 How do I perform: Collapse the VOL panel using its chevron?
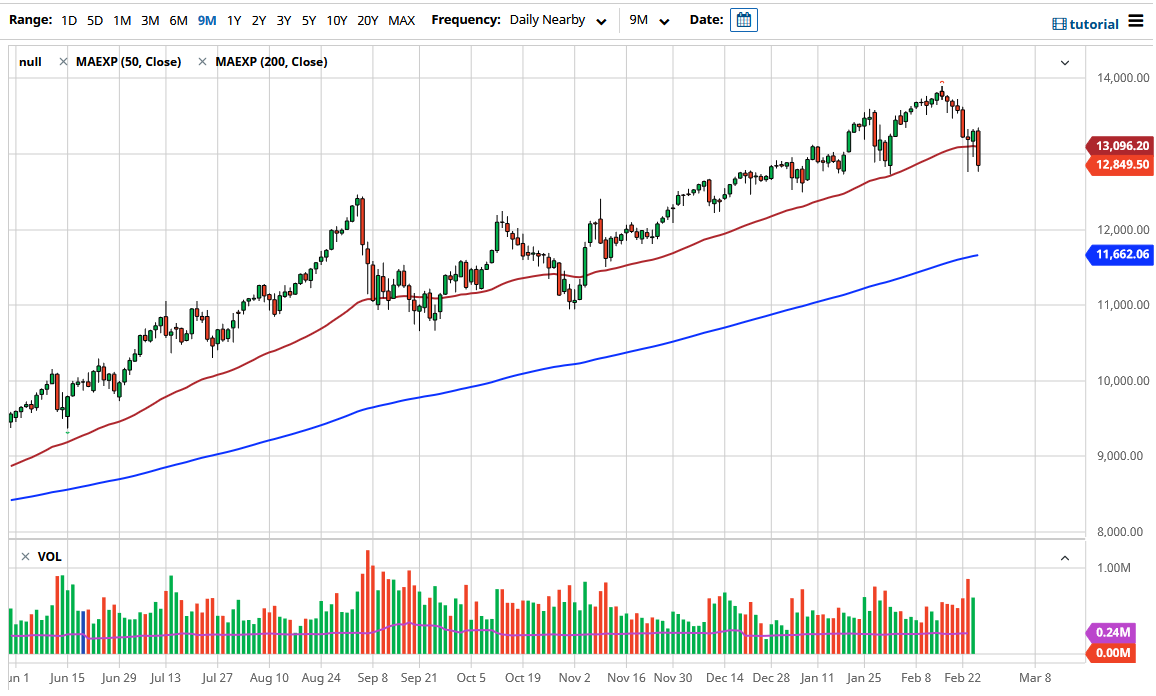click(1064, 556)
